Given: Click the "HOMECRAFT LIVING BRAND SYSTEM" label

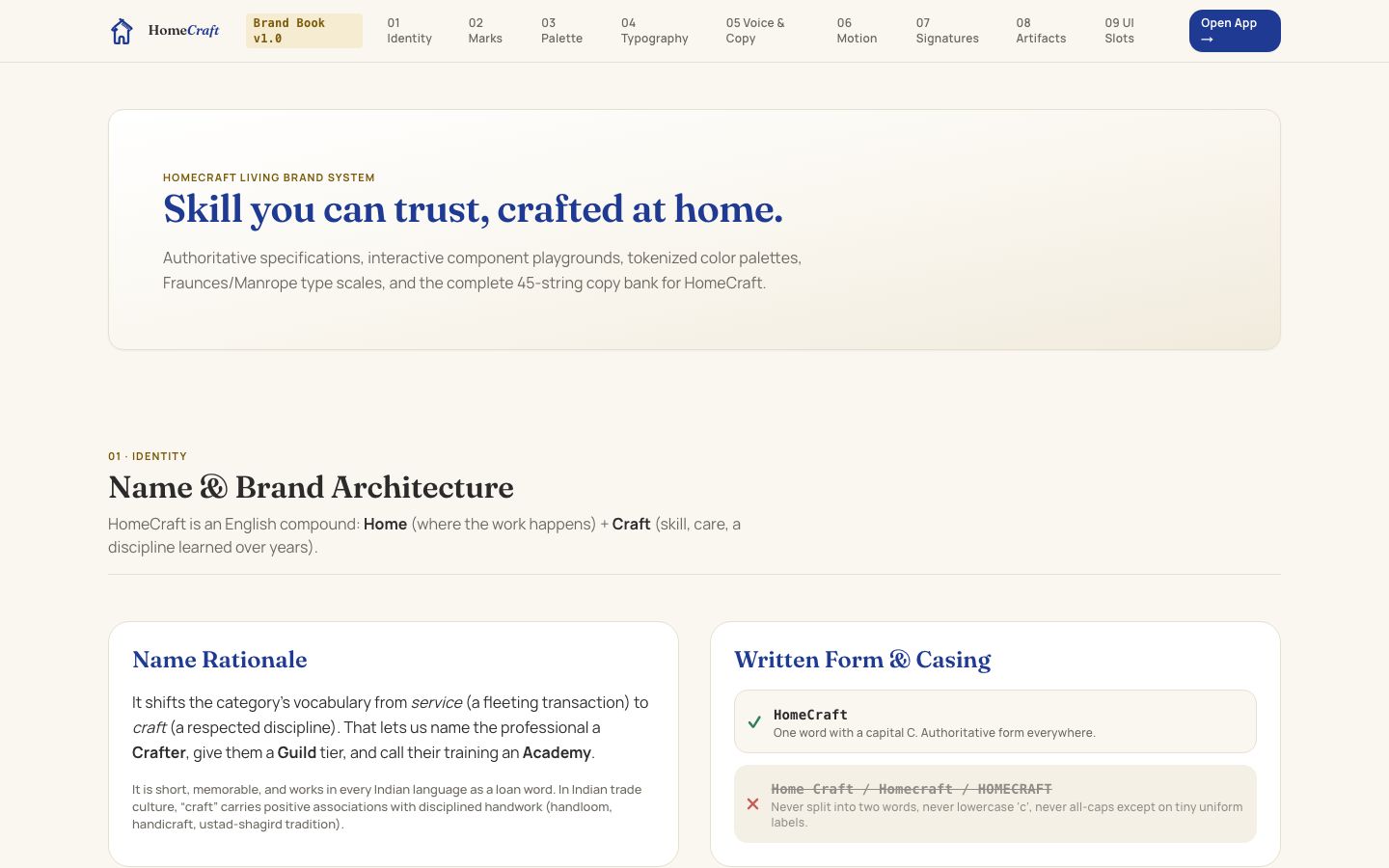Looking at the screenshot, I should click(x=269, y=177).
